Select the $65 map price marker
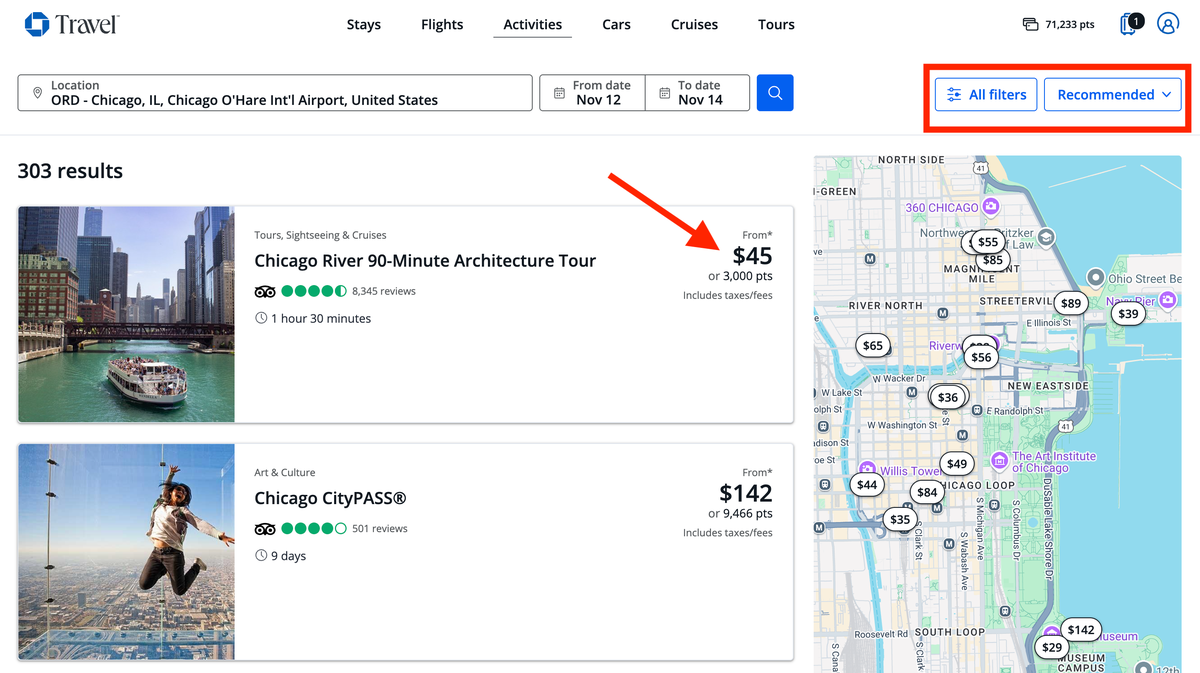This screenshot has width=1200, height=673. (x=873, y=345)
